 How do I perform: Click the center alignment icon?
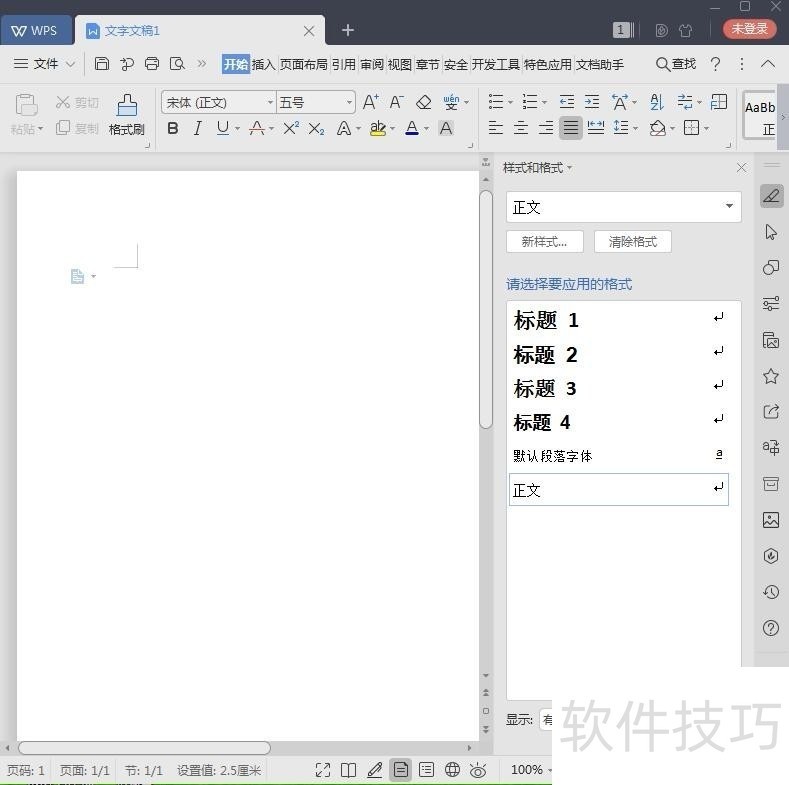click(x=520, y=128)
